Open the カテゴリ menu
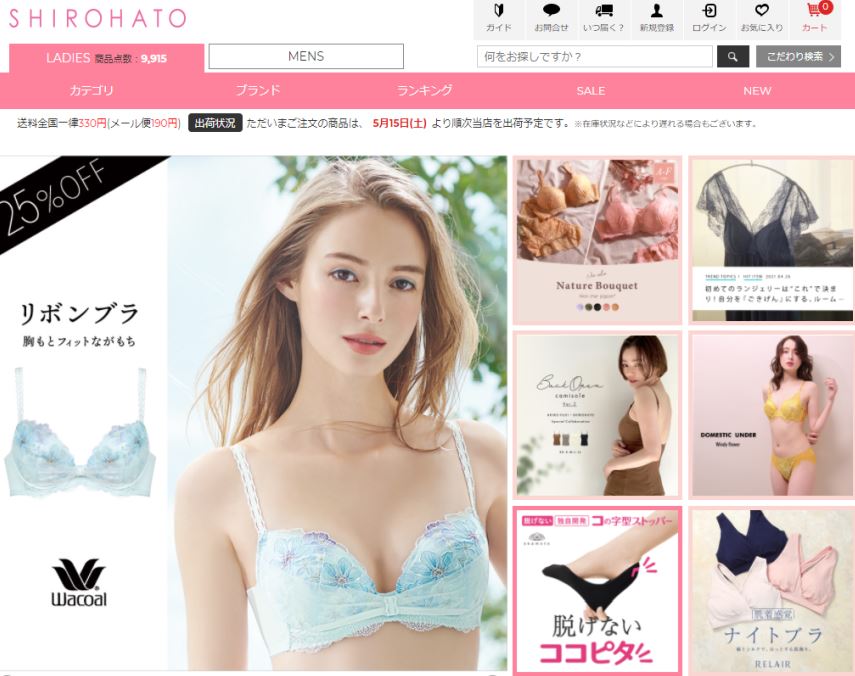Screen dimensions: 855x676 [91, 90]
